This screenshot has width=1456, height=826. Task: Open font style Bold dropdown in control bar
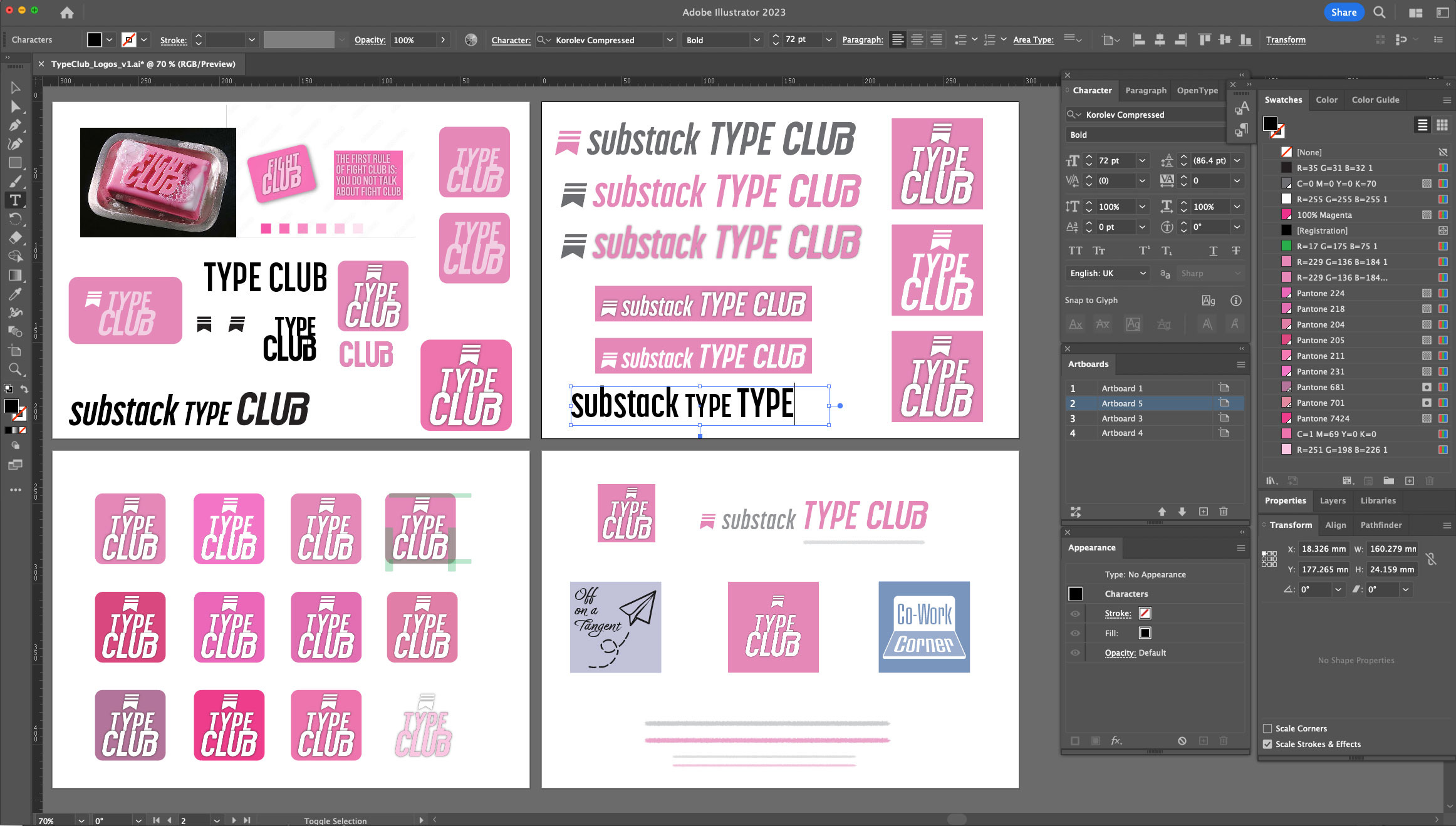756,40
